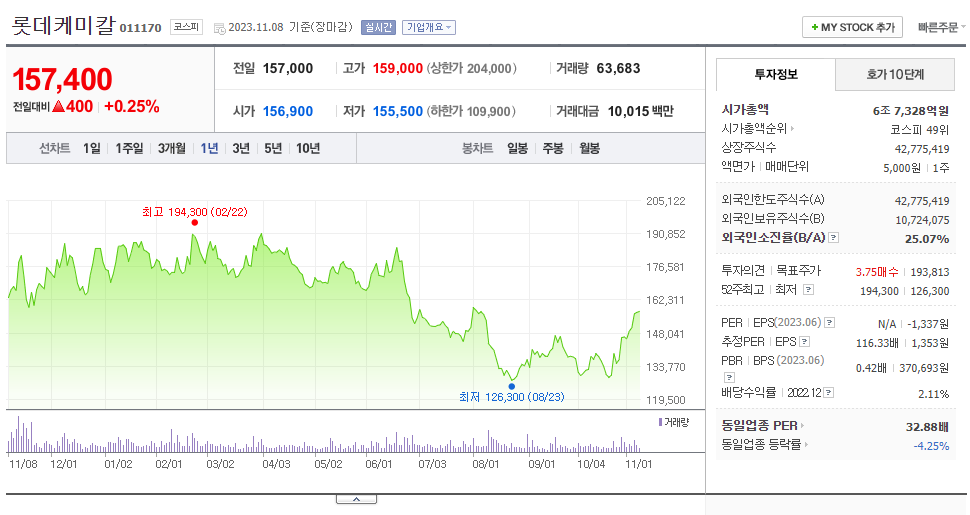Click the 배당수익률 value 2.11%
This screenshot has width=970, height=515.
[x=934, y=394]
